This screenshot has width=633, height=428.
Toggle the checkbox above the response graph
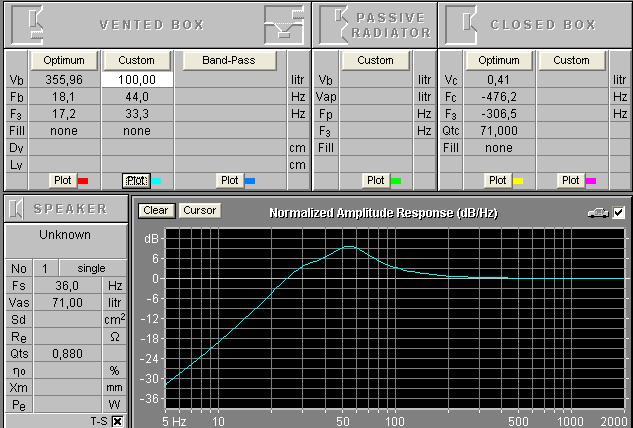coord(618,212)
